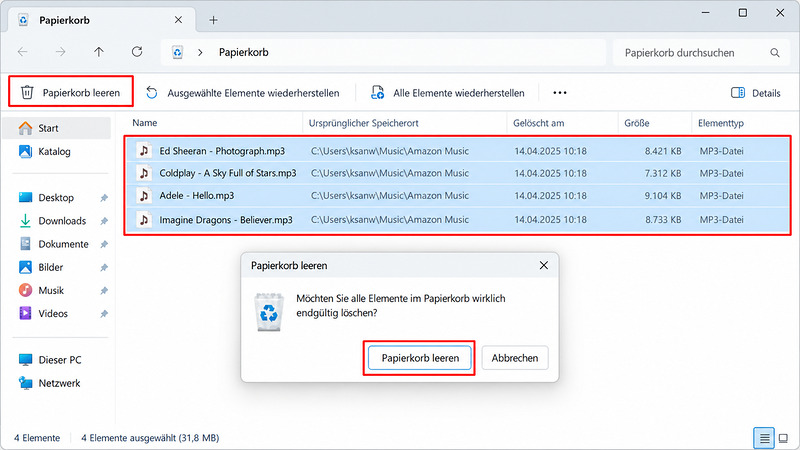Click the recycle bin icon in dialog
Screen dimensions: 800x450
click(269, 312)
